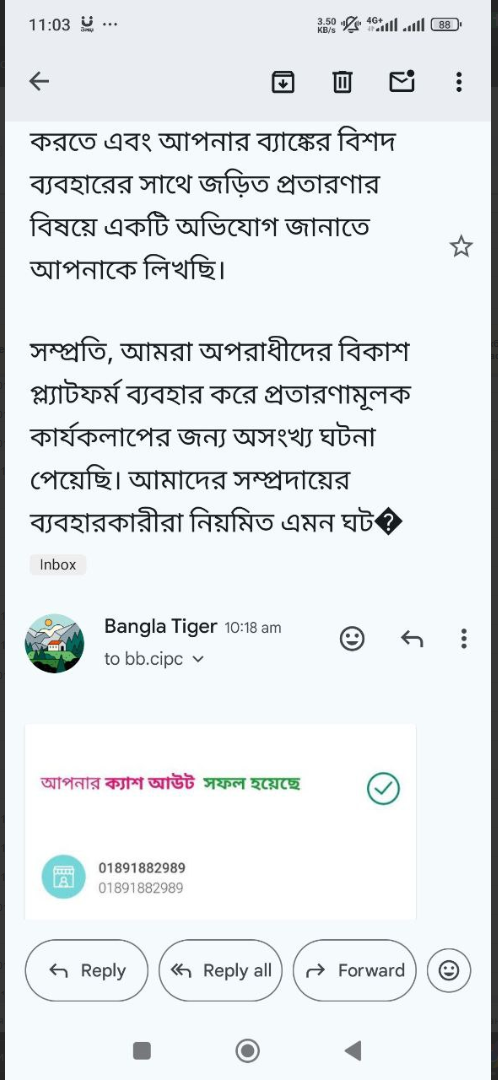This screenshot has width=498, height=1080.
Task: Expand recipient details next to bb.cipc
Action: tap(198, 659)
